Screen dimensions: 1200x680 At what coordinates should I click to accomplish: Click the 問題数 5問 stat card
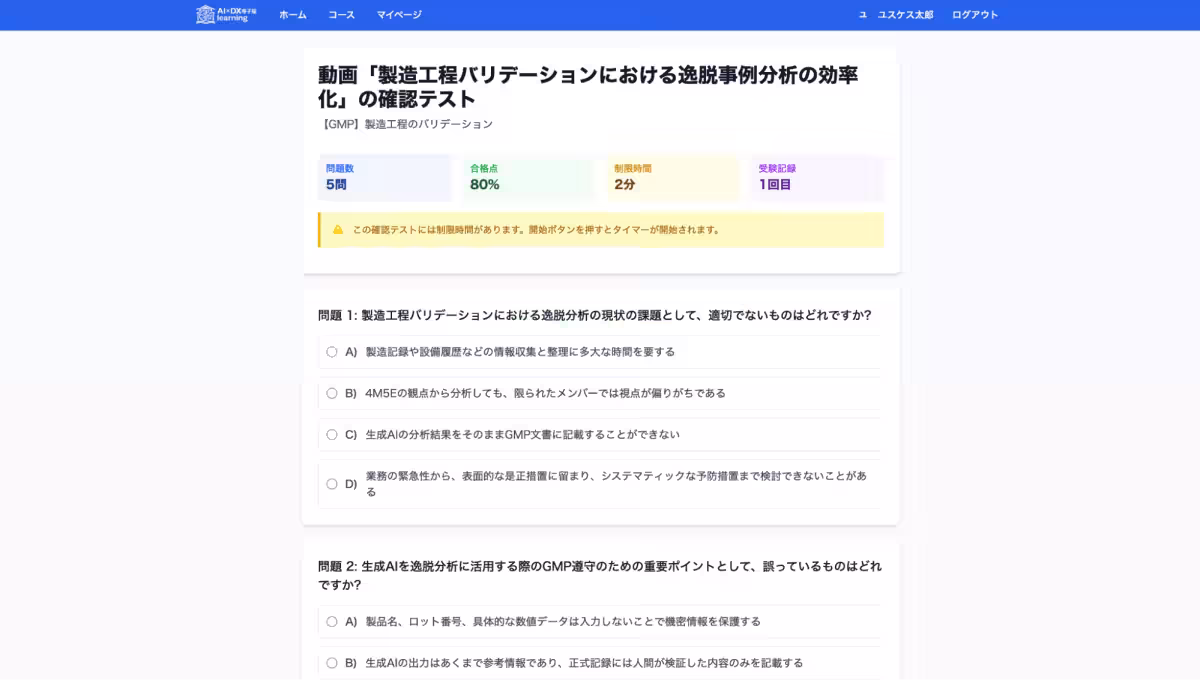tap(385, 177)
